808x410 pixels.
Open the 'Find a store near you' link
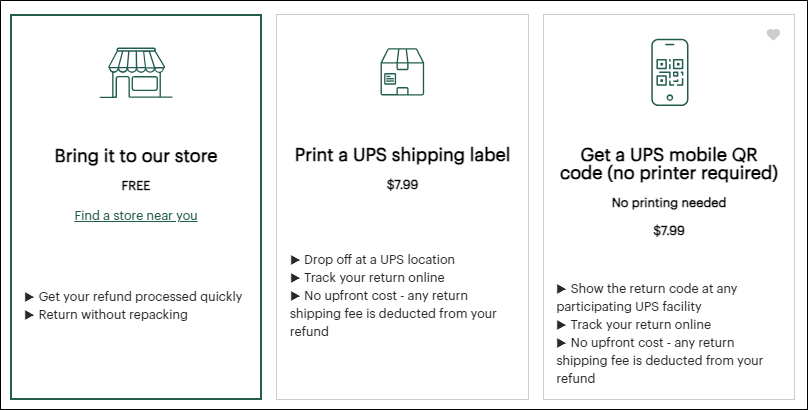click(x=136, y=215)
